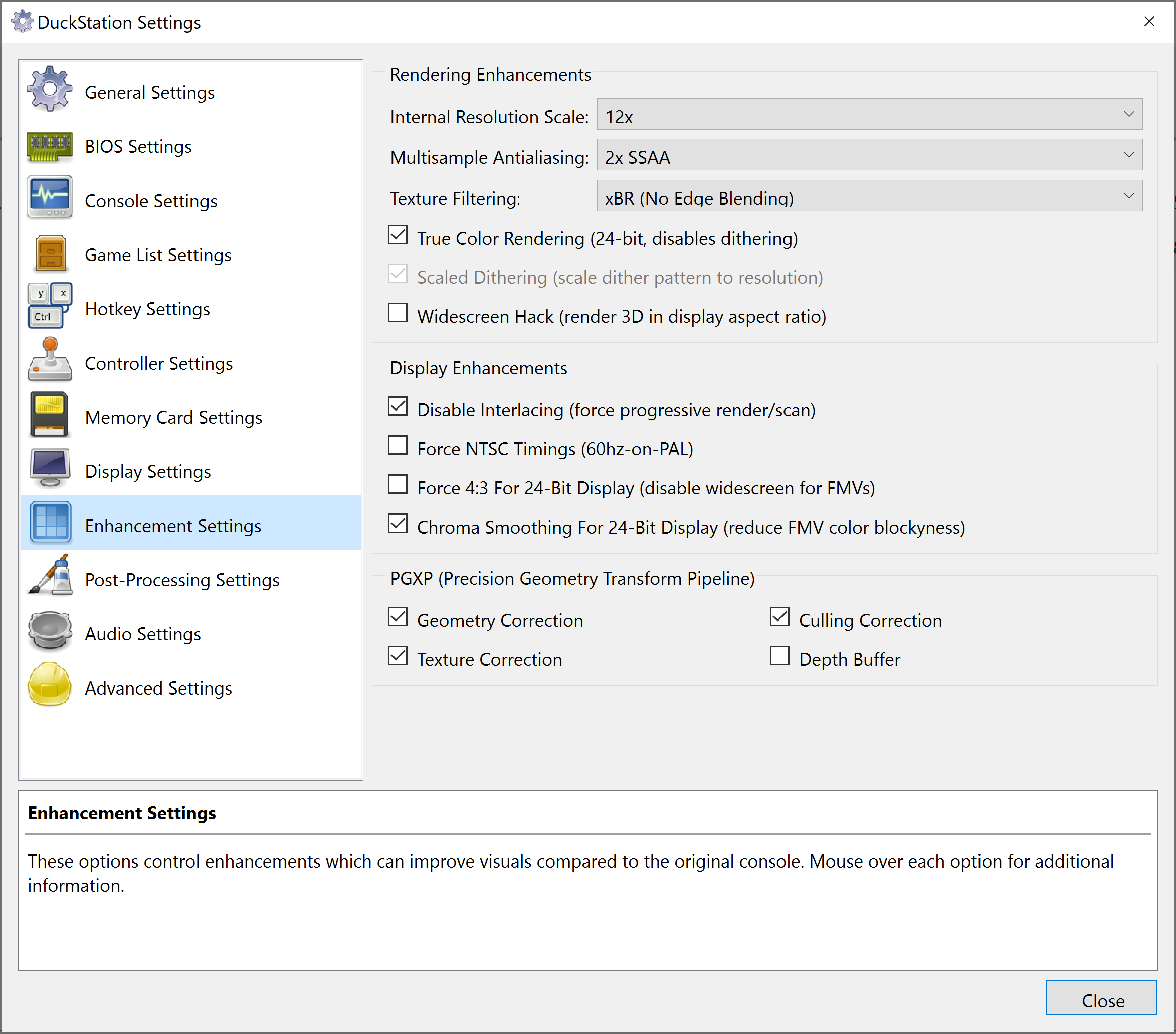Image resolution: width=1176 pixels, height=1034 pixels.
Task: Select Controller Settings entry
Action: tap(159, 363)
